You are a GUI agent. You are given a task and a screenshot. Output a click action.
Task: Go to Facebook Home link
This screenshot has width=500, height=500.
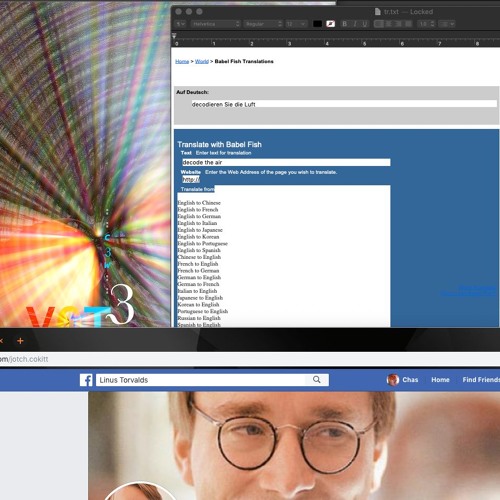(440, 380)
